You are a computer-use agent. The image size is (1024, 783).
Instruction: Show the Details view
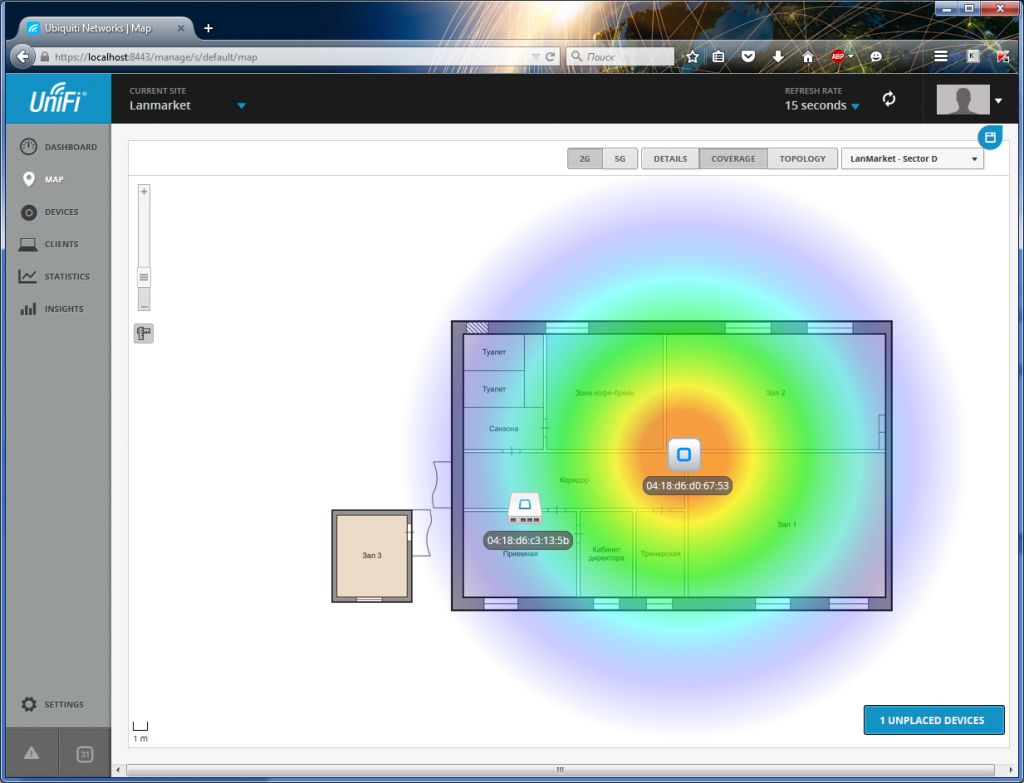670,159
